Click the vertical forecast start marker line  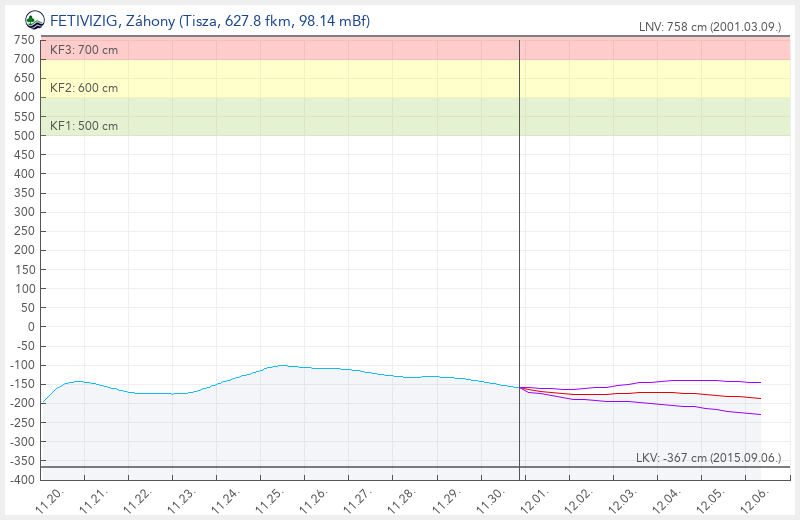coord(519,250)
